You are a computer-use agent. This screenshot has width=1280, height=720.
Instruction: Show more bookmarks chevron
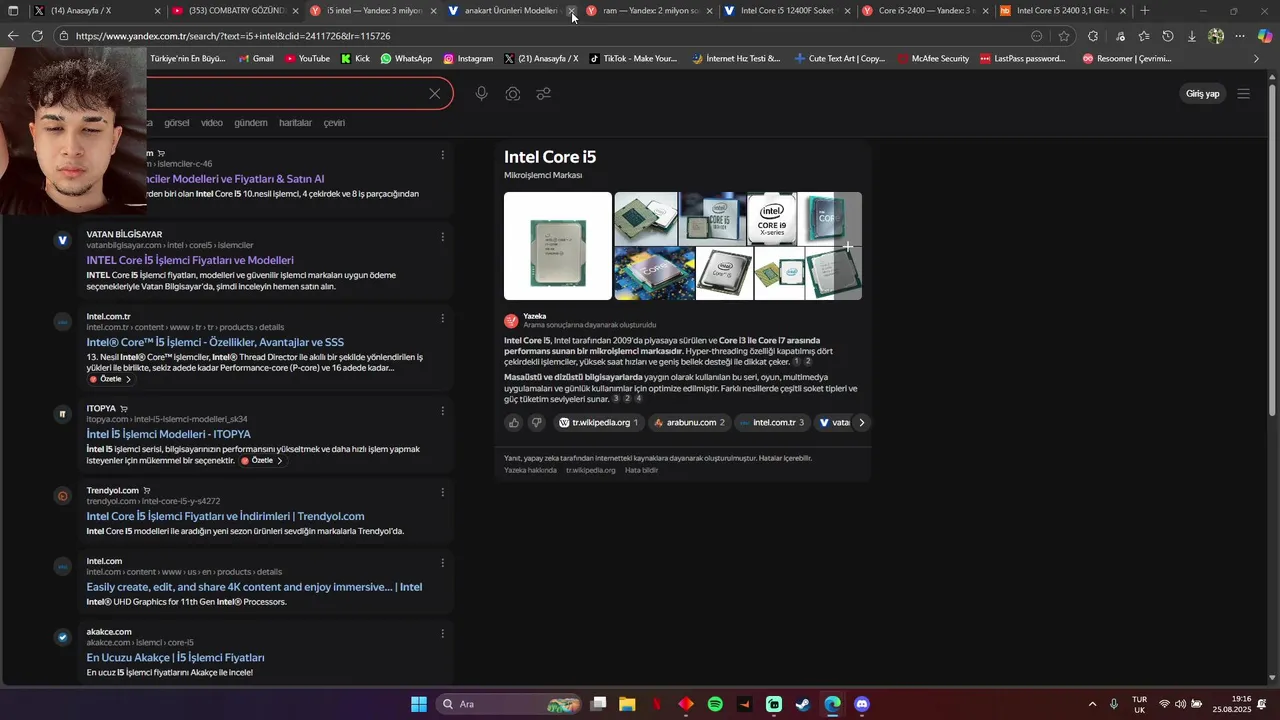[x=1257, y=59]
